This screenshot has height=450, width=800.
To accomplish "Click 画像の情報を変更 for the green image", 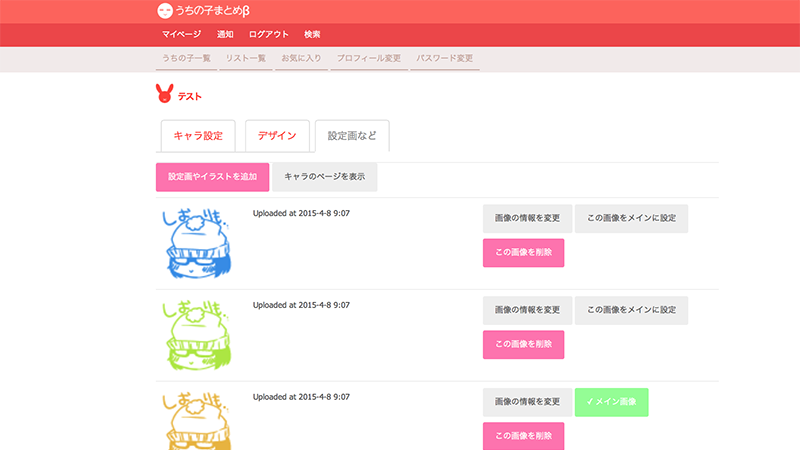I will pos(527,310).
